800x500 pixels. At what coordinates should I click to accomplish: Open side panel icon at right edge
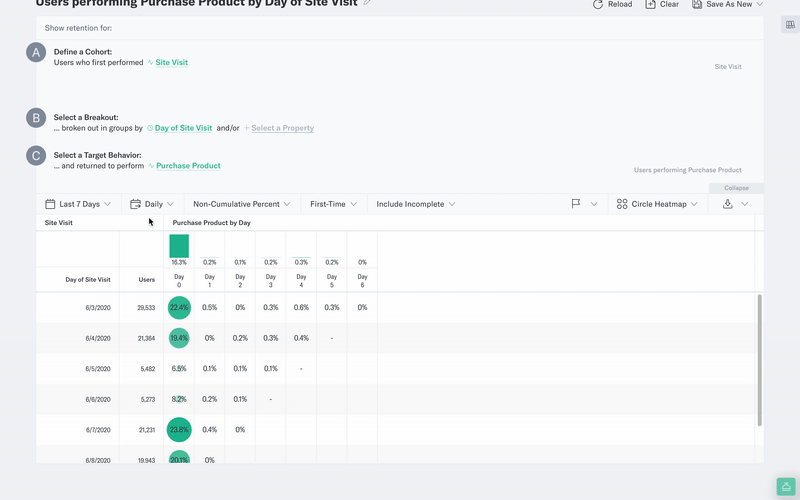(x=790, y=24)
